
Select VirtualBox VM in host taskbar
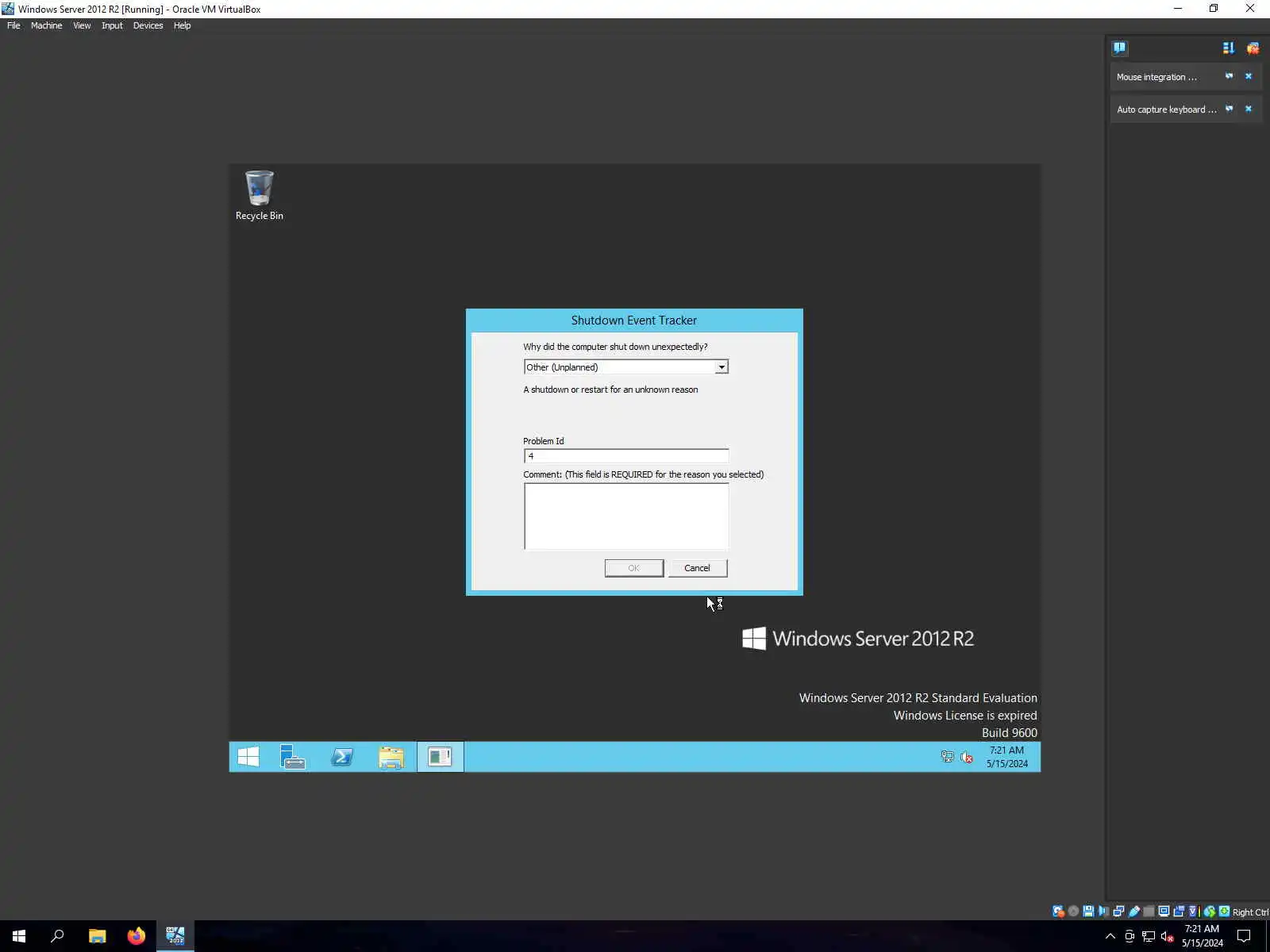[175, 936]
